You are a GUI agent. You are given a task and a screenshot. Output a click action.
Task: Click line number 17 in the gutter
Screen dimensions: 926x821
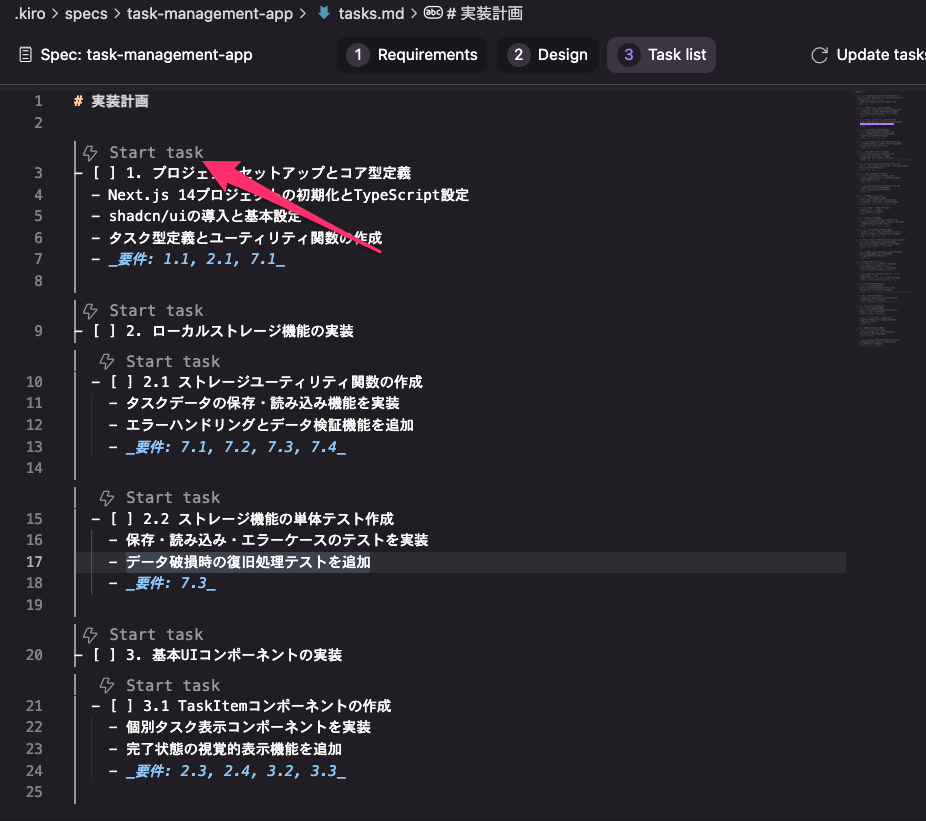(x=34, y=562)
